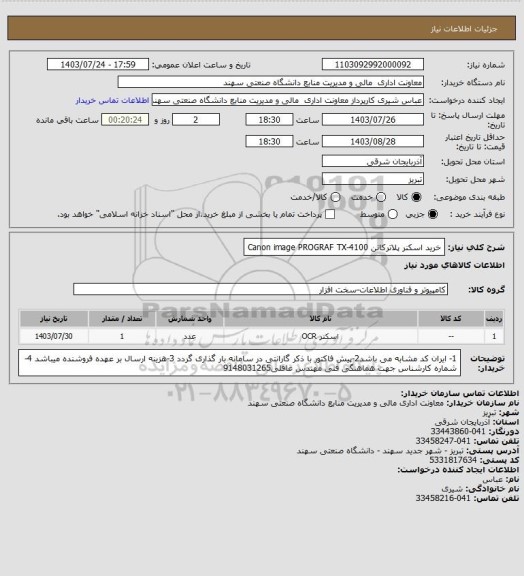Click the unit cell عدد
The width and height of the screenshot is (524, 576).
(x=190, y=336)
